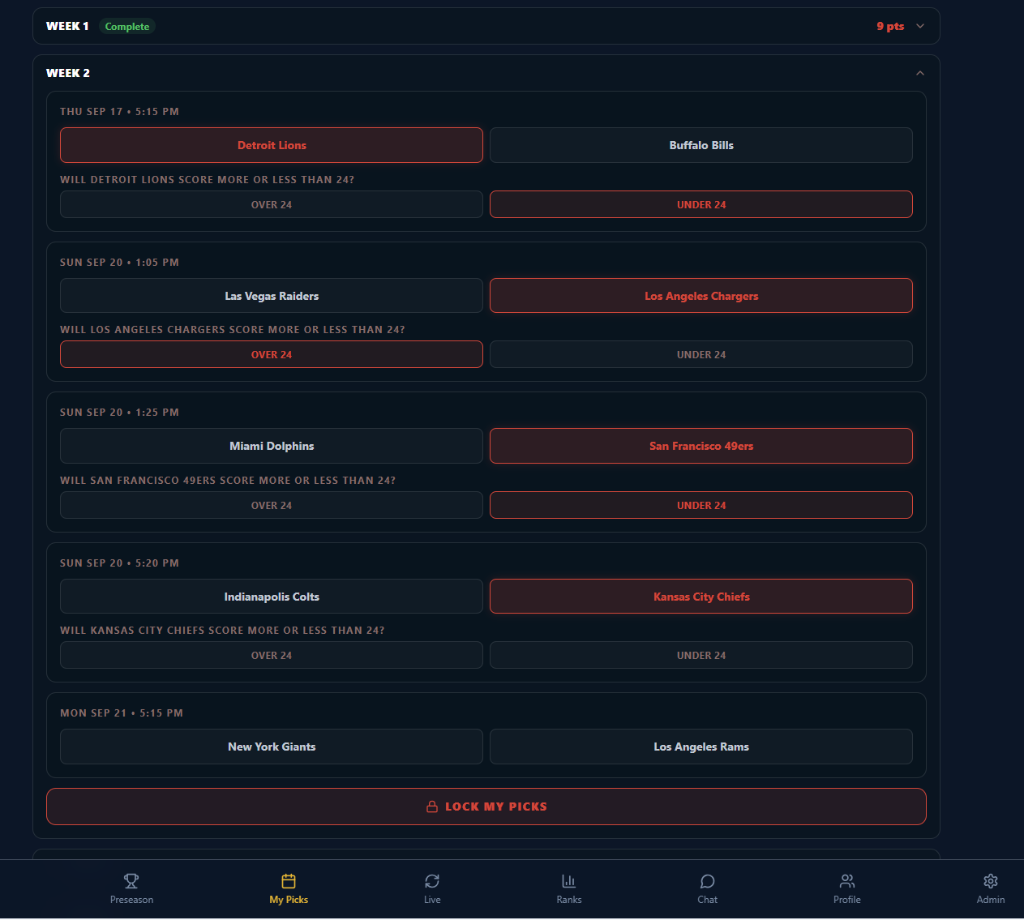Open the Live refresh icon
Image resolution: width=1024 pixels, height=920 pixels.
pyautogui.click(x=432, y=881)
